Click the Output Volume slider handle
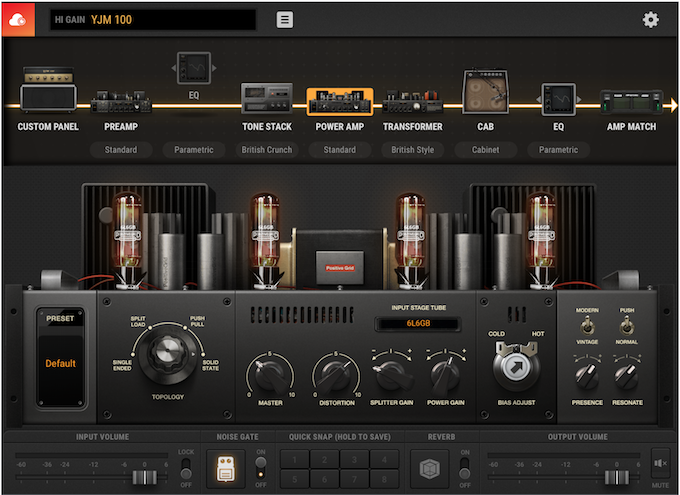The height and width of the screenshot is (495, 680). coord(617,478)
